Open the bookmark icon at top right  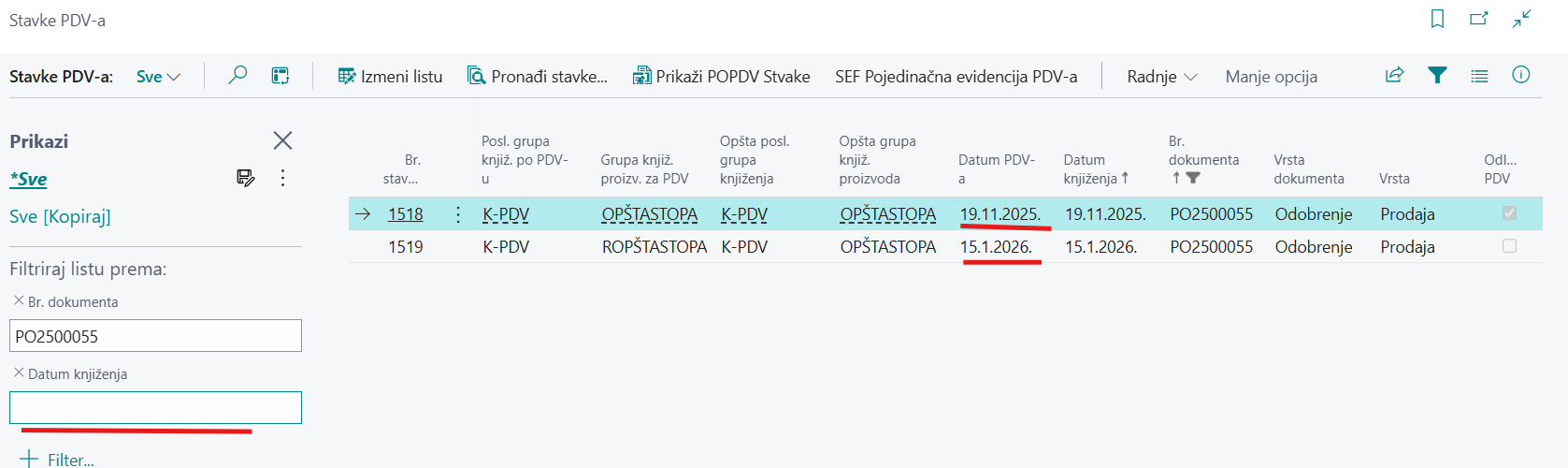1437,19
